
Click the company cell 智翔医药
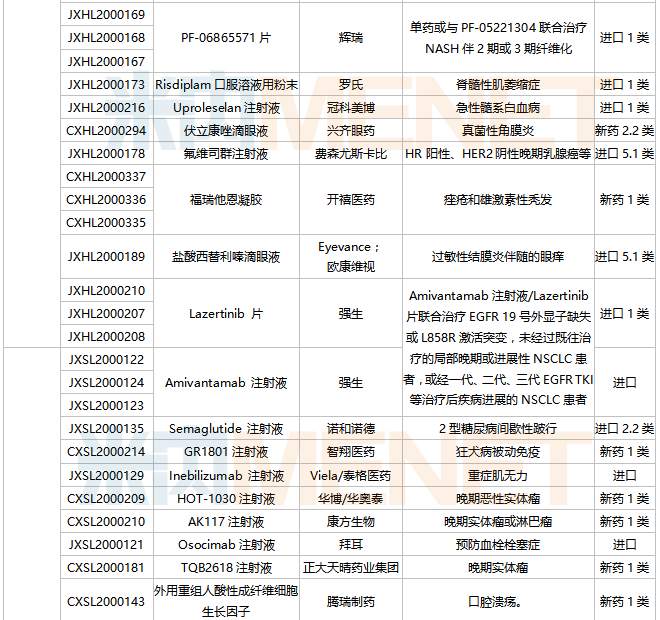click(351, 452)
